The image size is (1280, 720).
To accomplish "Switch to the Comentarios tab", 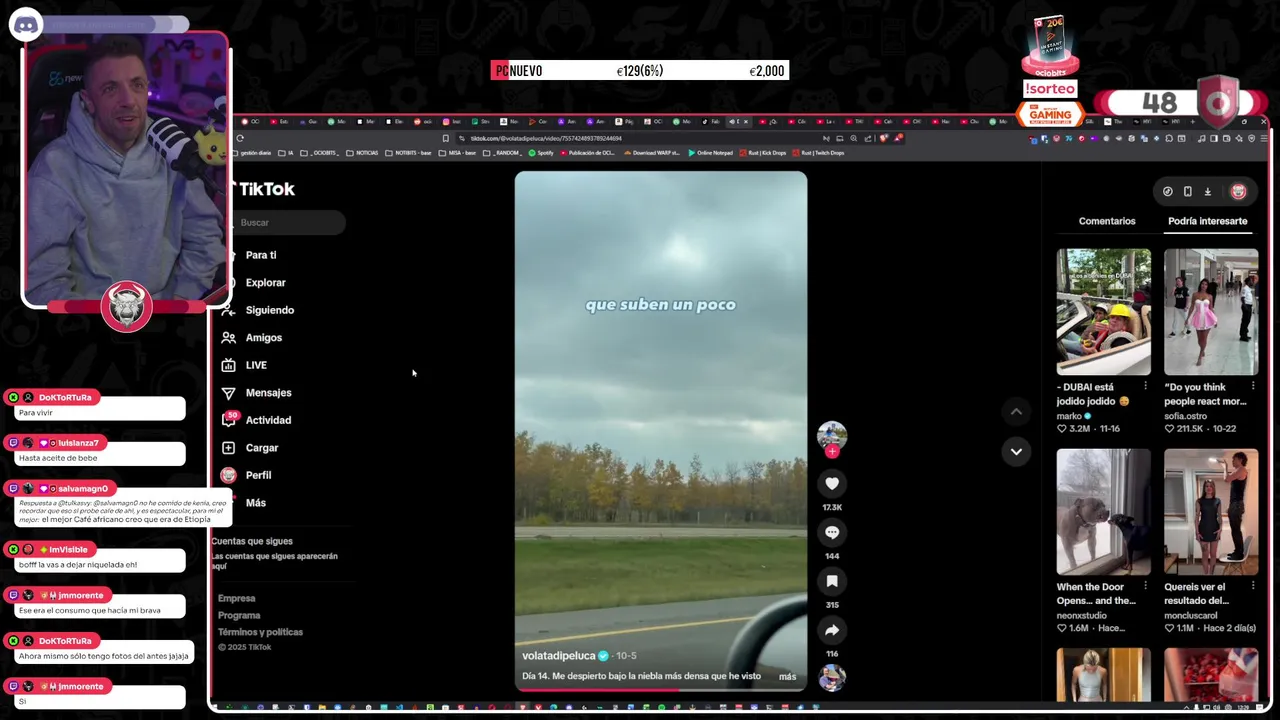I will pyautogui.click(x=1107, y=221).
